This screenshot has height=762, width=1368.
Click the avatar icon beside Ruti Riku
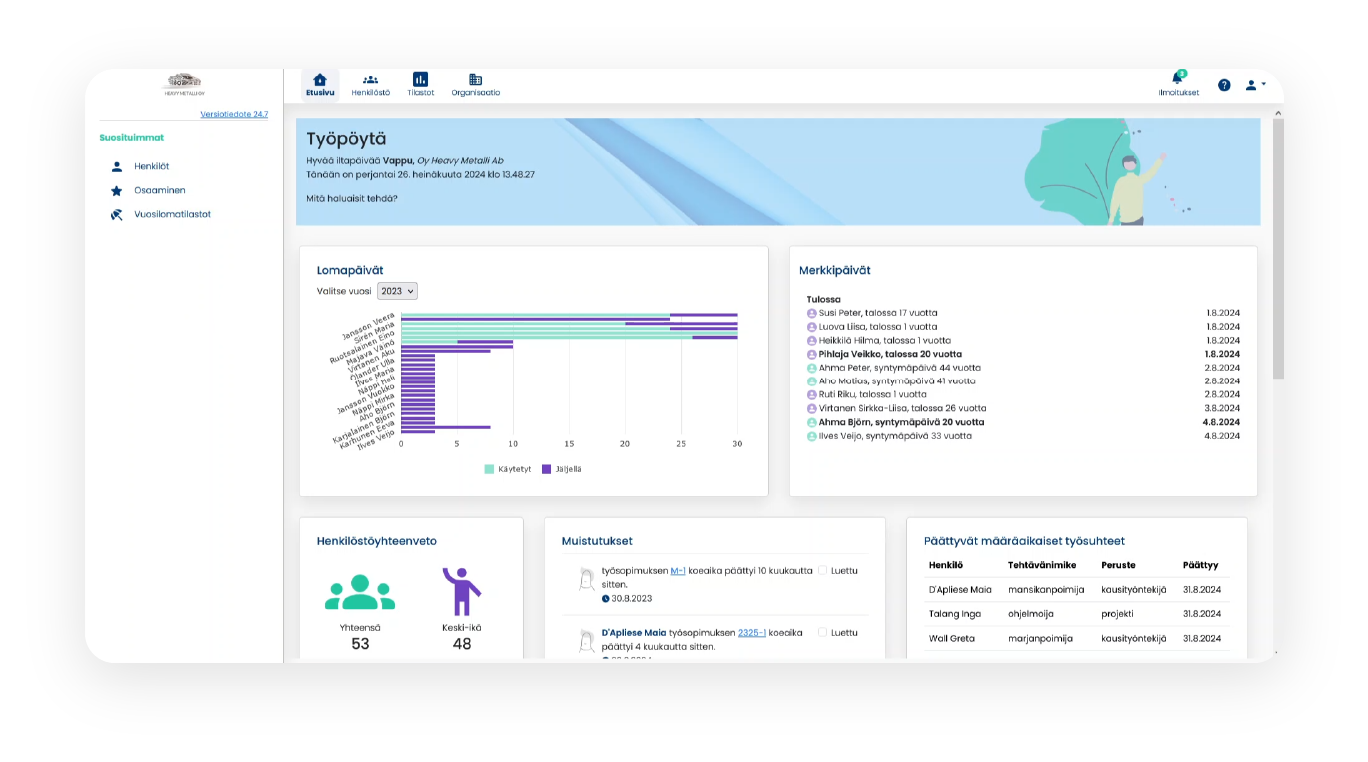(812, 395)
